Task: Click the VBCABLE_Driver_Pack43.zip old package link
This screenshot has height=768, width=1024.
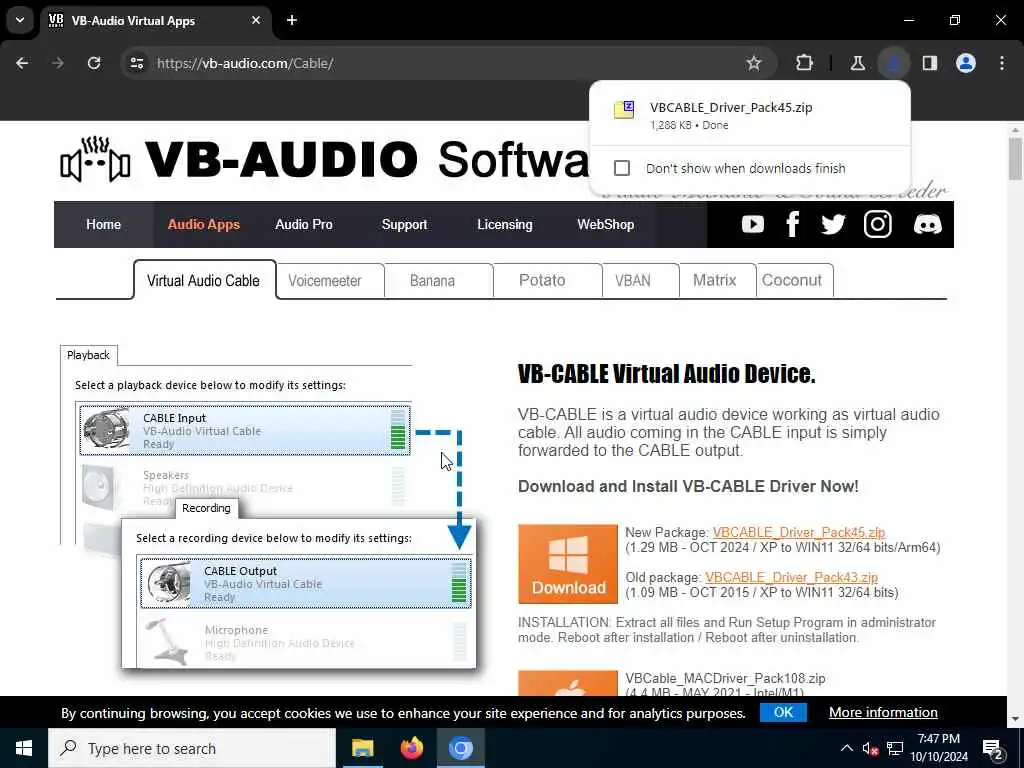Action: (x=792, y=577)
